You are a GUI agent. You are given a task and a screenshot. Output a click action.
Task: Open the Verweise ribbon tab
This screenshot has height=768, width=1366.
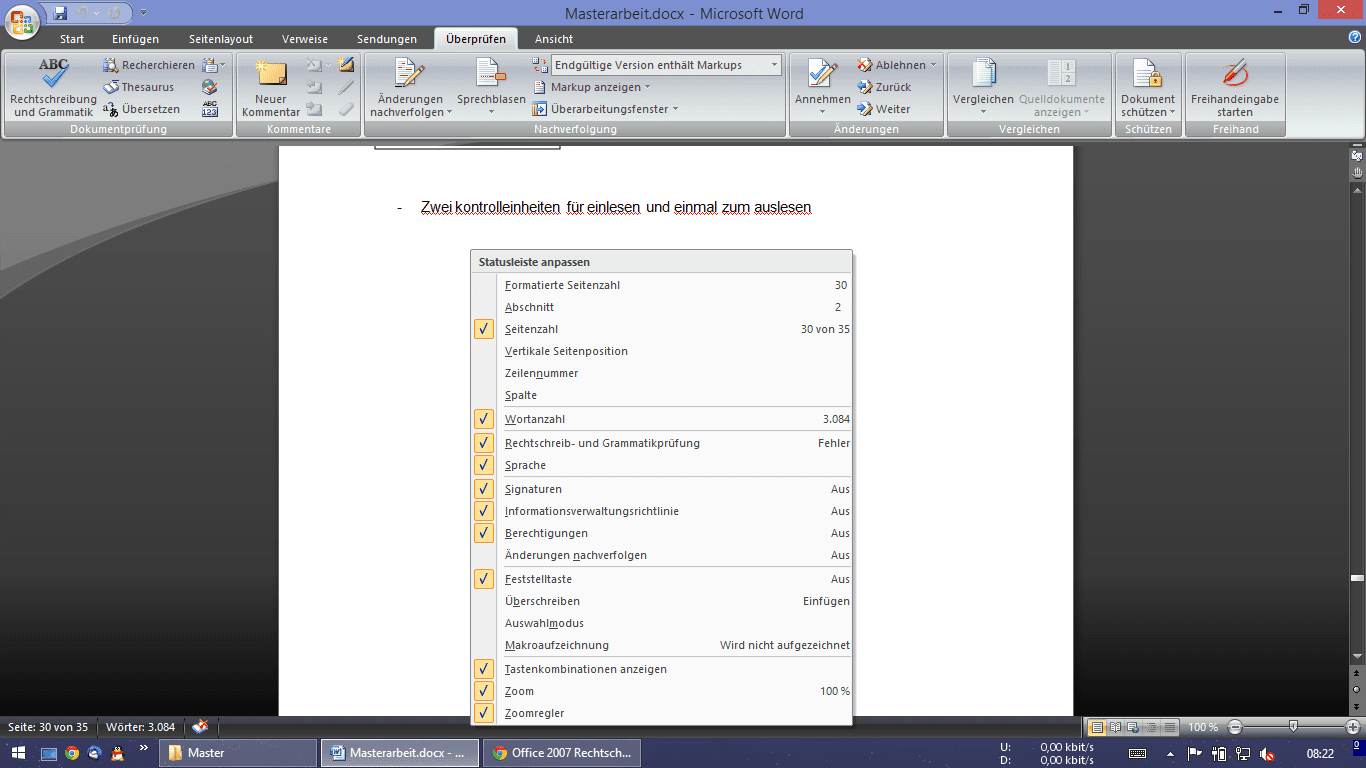point(305,39)
